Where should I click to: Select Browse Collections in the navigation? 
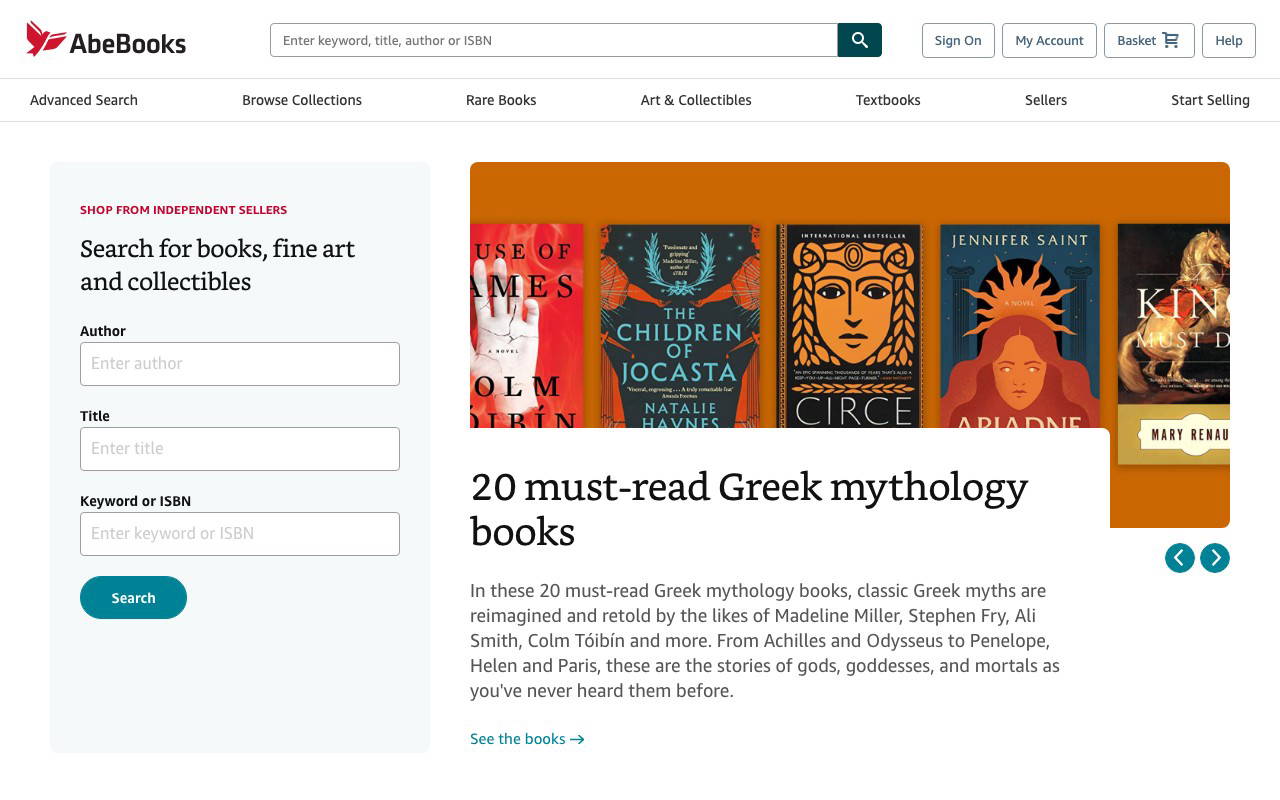click(x=302, y=100)
